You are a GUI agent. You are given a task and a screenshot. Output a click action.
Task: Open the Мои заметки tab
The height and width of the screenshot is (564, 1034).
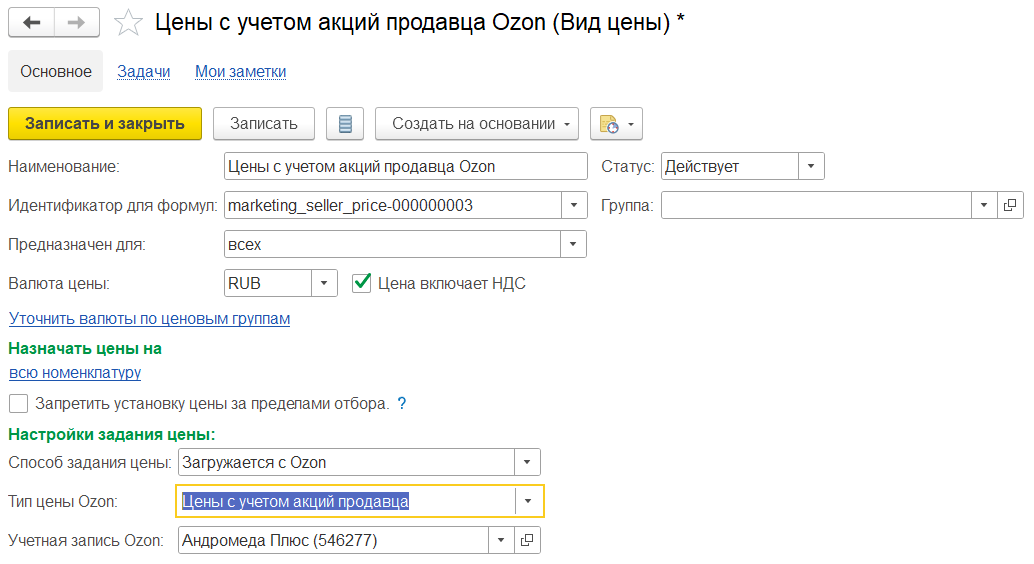[240, 71]
